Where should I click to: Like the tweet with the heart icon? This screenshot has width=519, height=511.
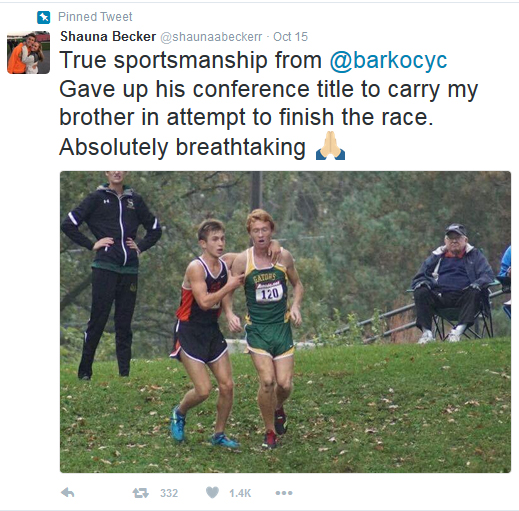click(x=212, y=492)
